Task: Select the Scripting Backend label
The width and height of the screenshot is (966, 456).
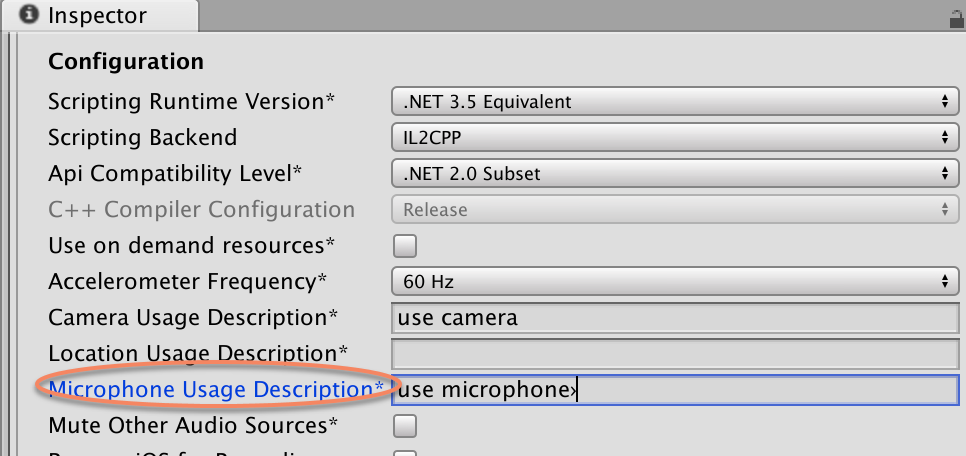Action: coord(143,138)
